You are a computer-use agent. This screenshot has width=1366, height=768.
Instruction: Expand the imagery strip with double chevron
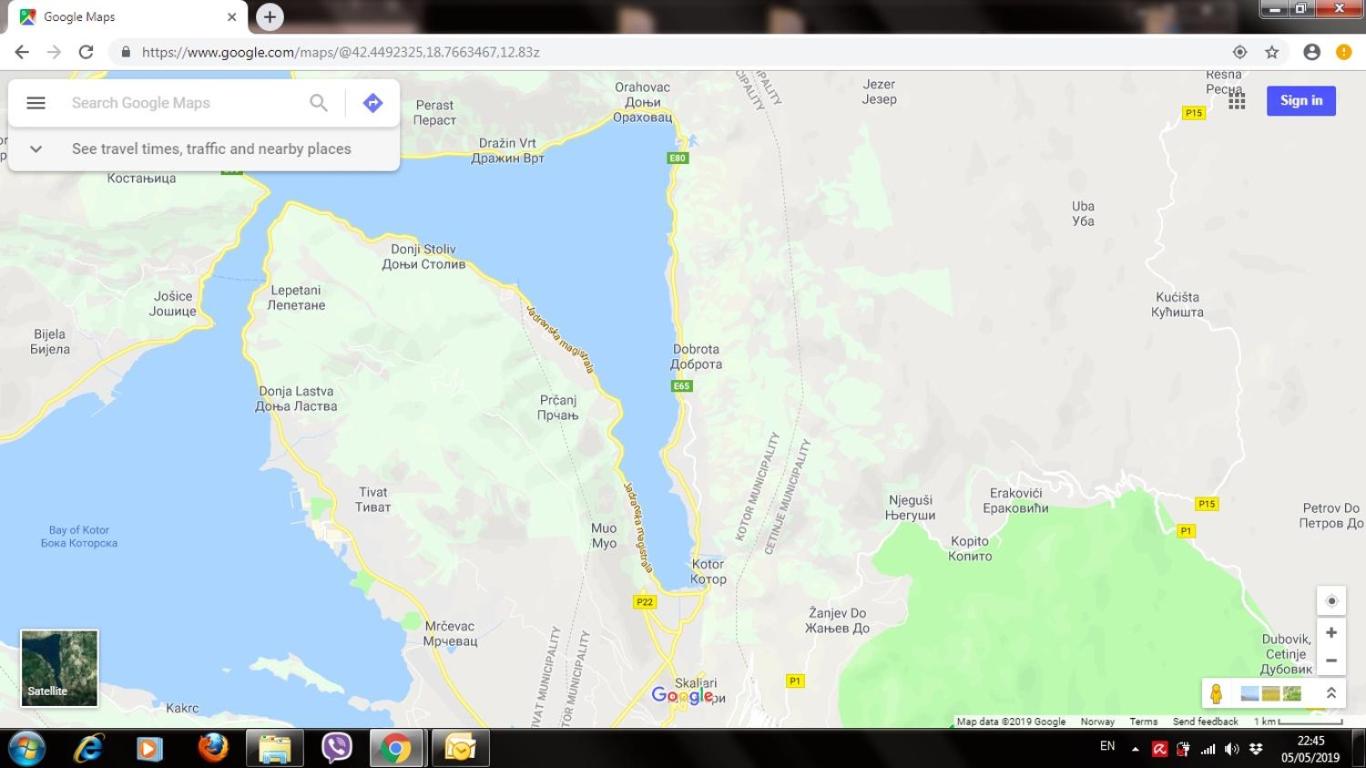point(1331,693)
